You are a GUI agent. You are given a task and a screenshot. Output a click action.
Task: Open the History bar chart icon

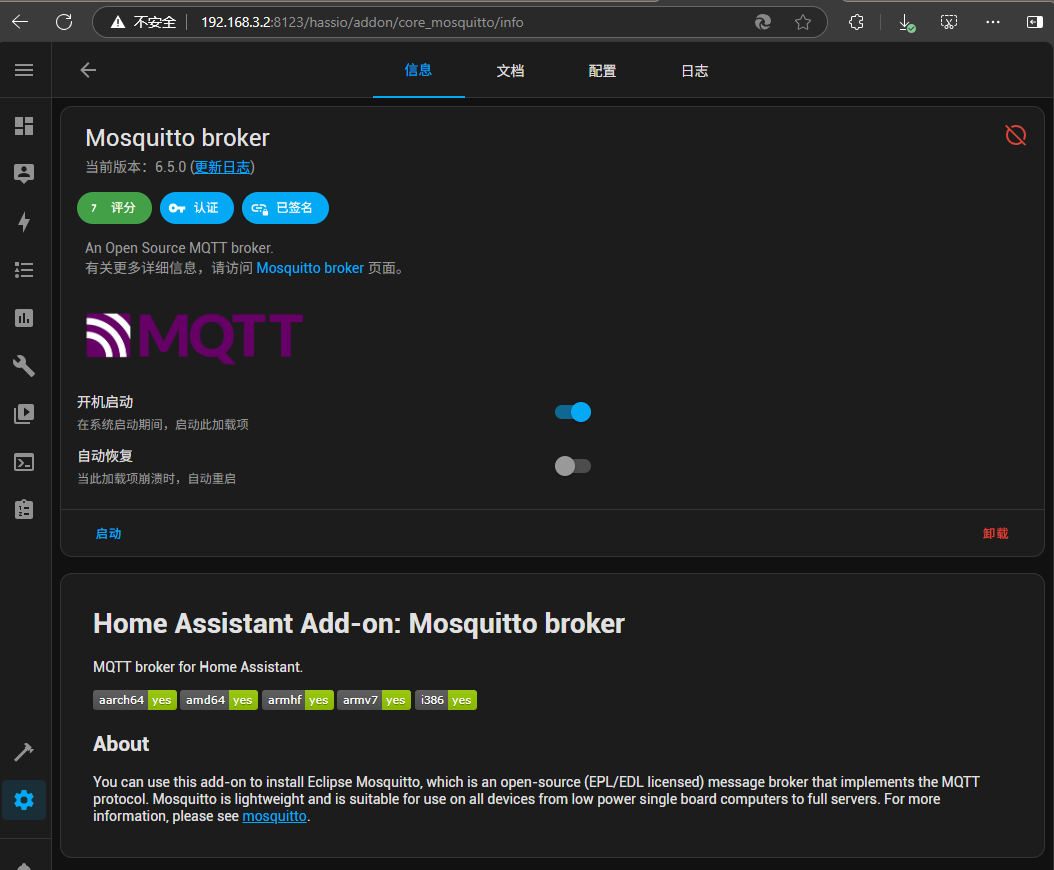(x=24, y=318)
